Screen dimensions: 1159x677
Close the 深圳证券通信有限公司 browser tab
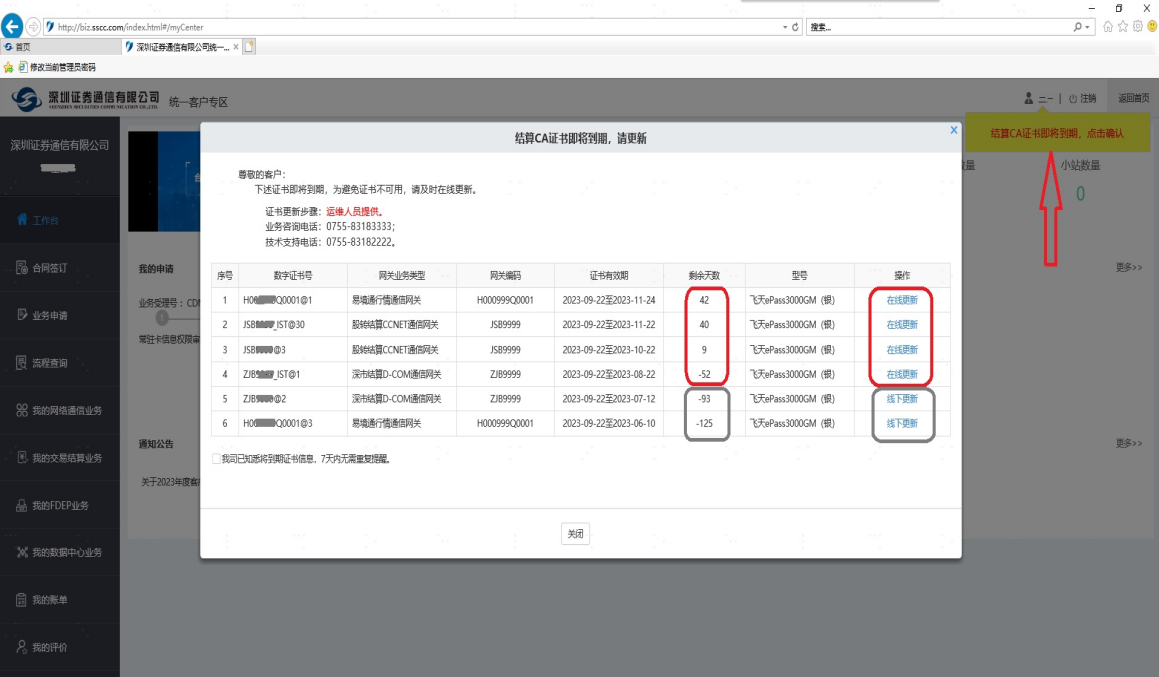(x=236, y=47)
